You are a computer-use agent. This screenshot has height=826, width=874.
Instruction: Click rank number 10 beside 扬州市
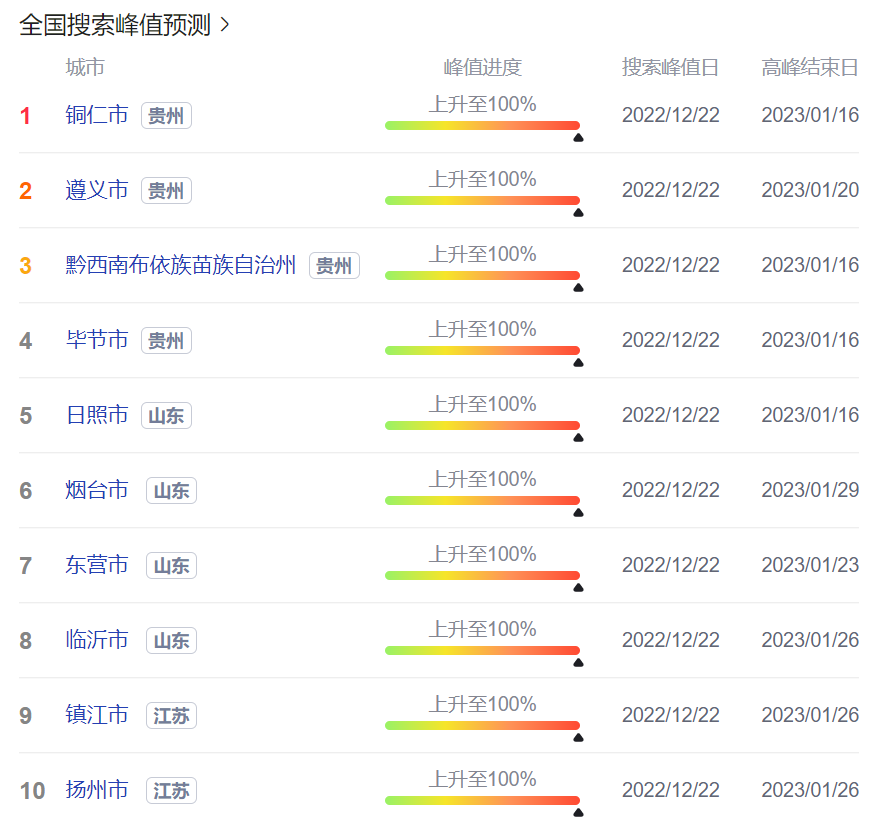click(x=32, y=791)
